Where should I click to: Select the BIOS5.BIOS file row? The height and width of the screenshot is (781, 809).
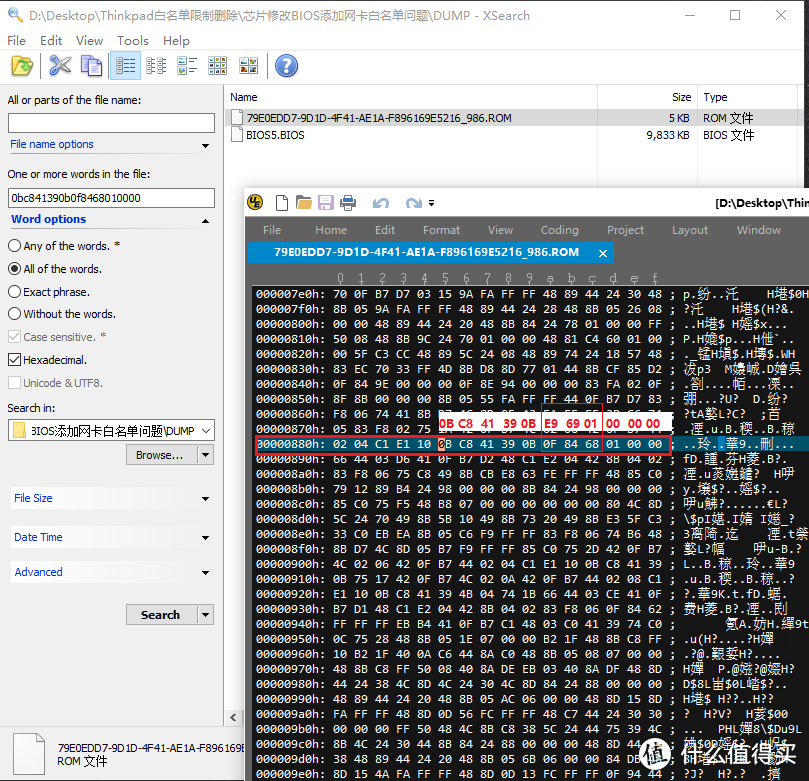click(x=514, y=135)
